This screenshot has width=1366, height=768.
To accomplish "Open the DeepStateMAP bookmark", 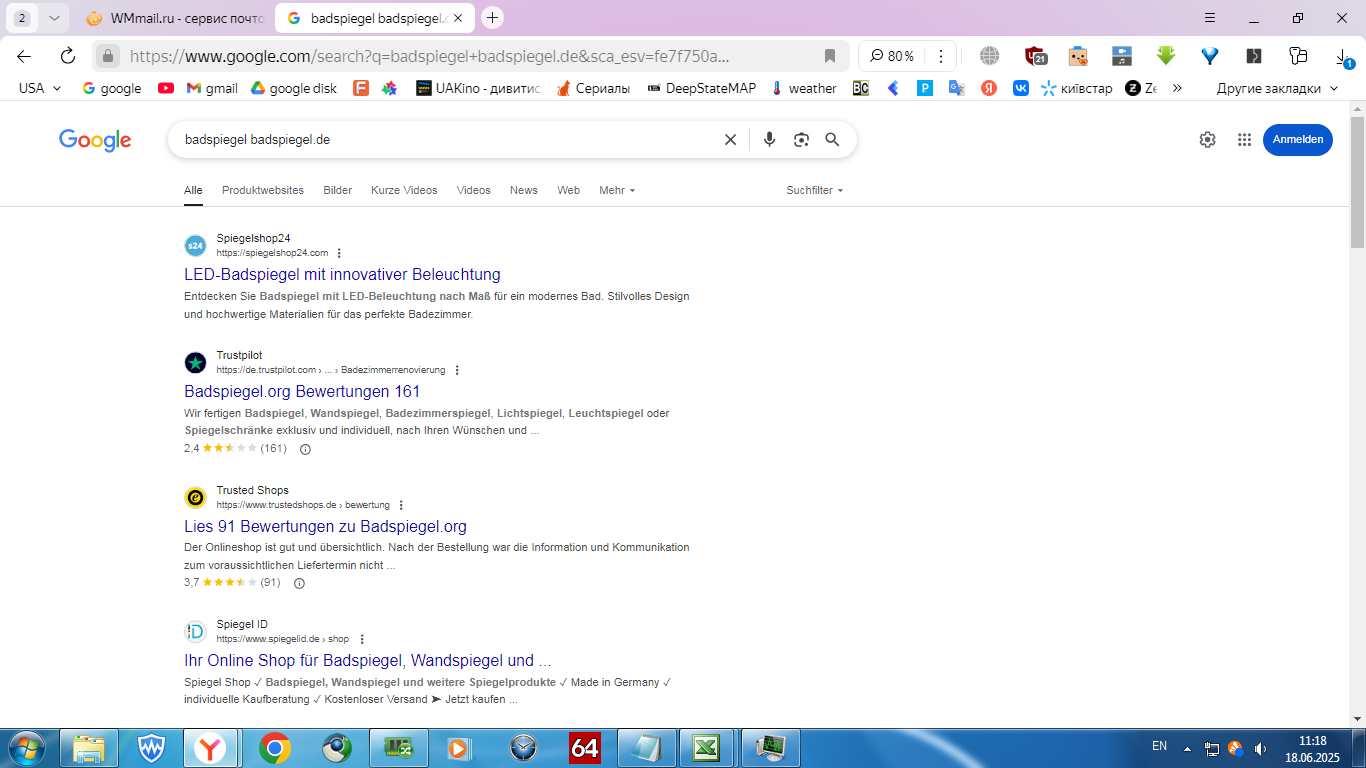I will point(701,88).
